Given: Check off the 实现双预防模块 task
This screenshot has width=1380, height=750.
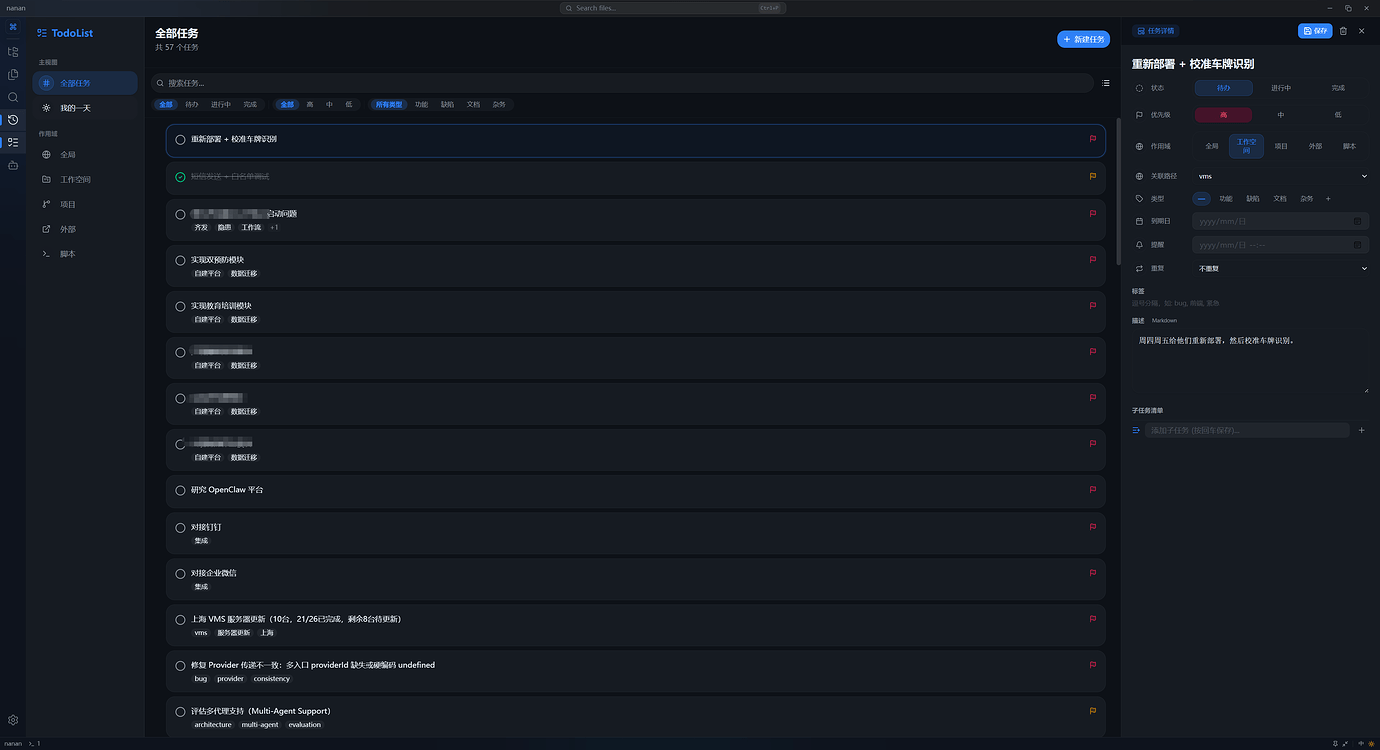Looking at the screenshot, I should click(180, 260).
